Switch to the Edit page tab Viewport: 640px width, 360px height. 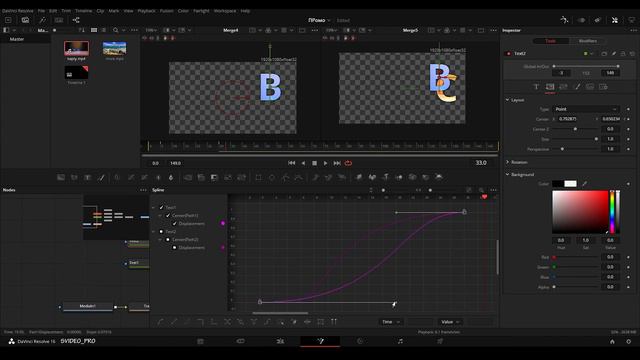click(x=280, y=341)
